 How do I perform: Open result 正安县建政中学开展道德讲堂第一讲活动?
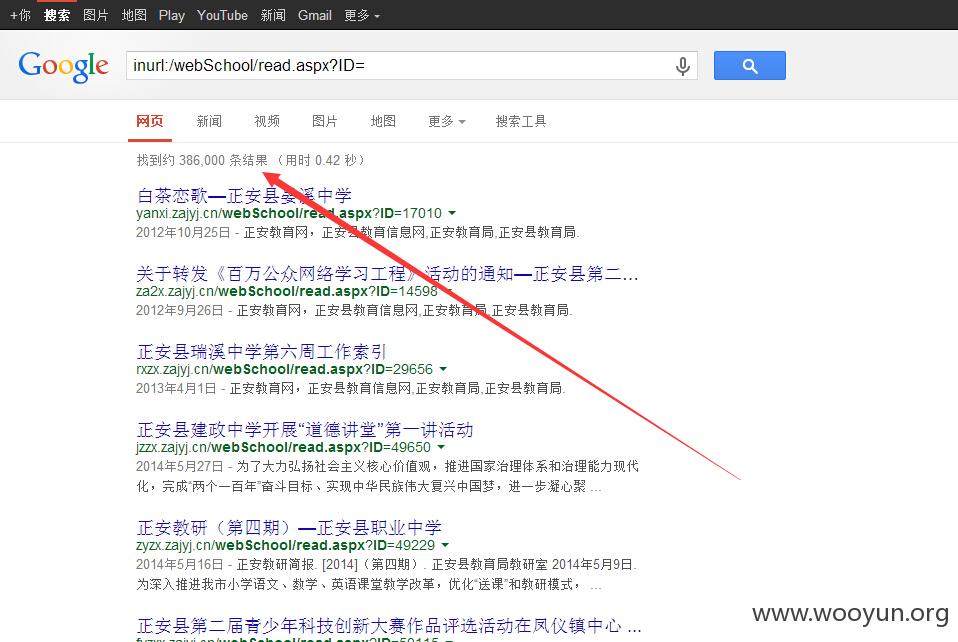click(x=305, y=429)
